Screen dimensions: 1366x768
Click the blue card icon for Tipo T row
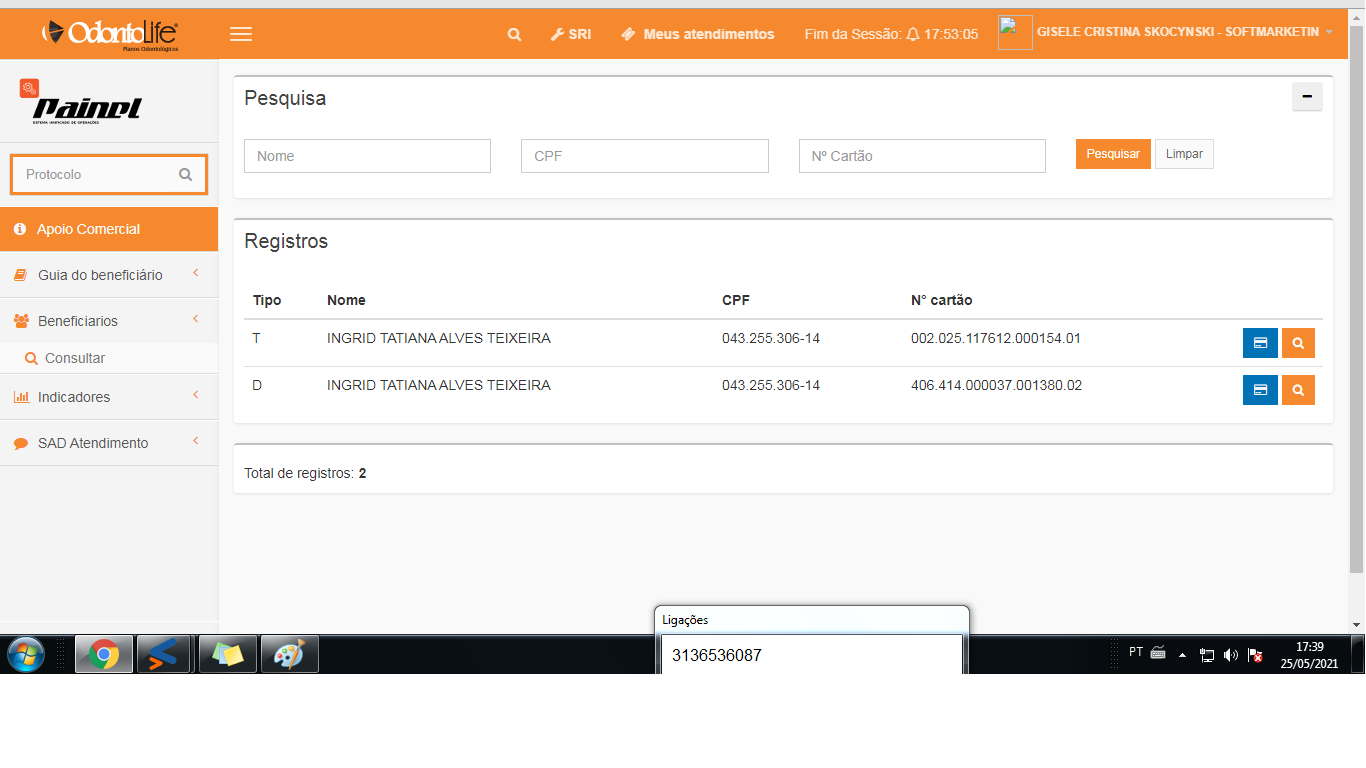click(1260, 343)
